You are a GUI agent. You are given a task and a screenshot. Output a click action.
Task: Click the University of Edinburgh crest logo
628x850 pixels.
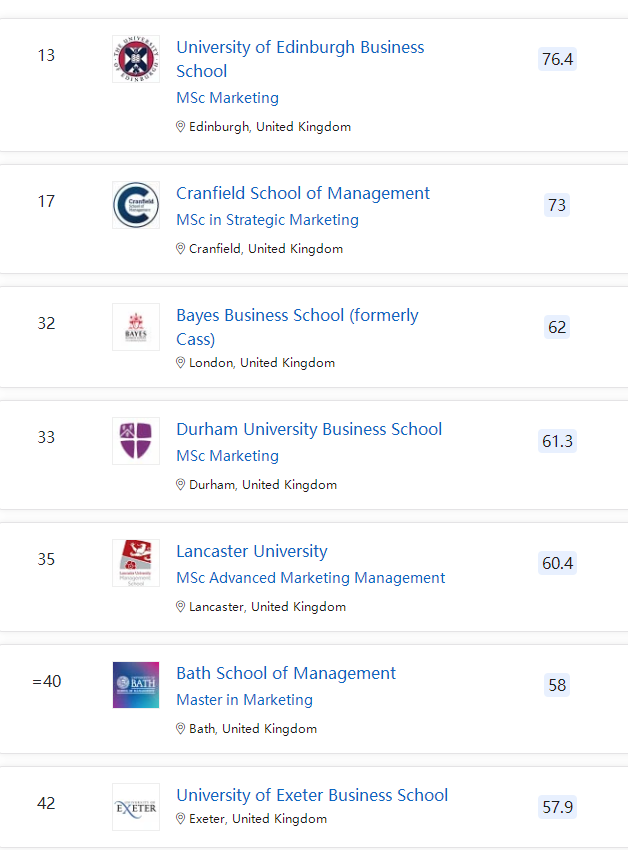coord(136,59)
